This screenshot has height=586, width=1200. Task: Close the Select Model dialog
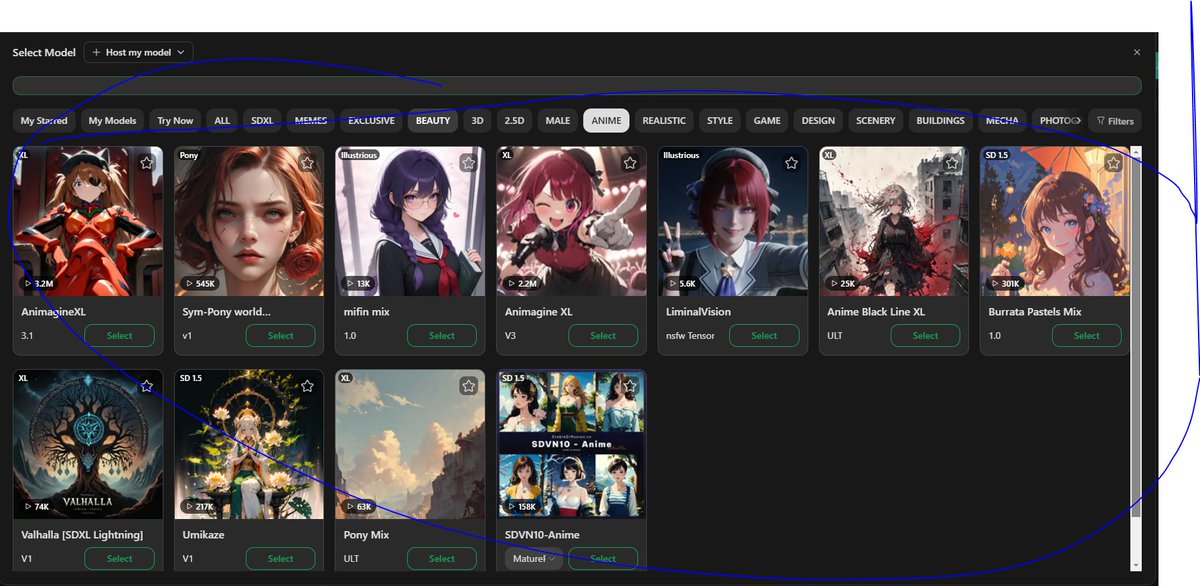[x=1137, y=52]
